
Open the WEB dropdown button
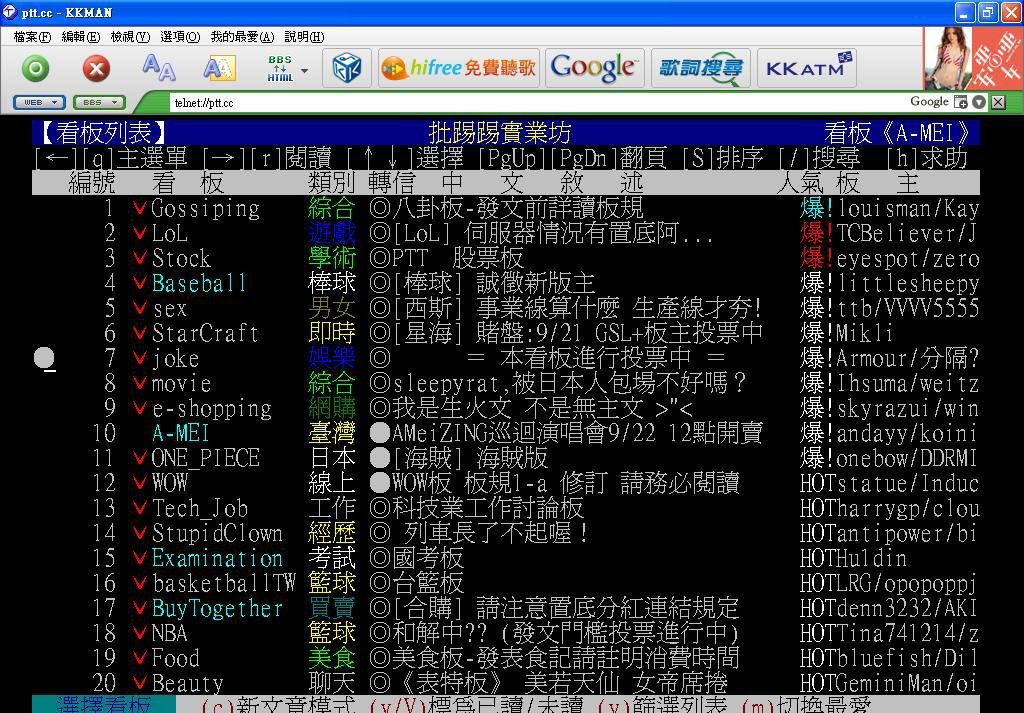pos(39,103)
